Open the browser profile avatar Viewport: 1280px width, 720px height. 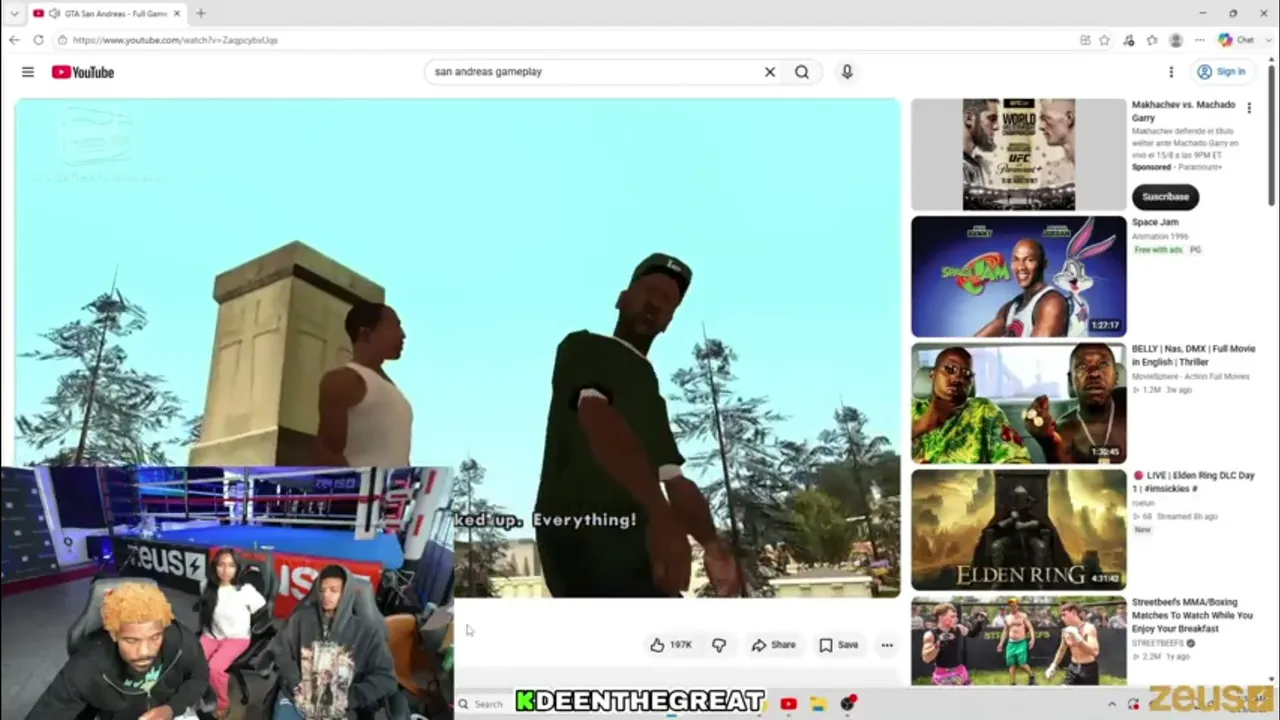pos(1176,40)
